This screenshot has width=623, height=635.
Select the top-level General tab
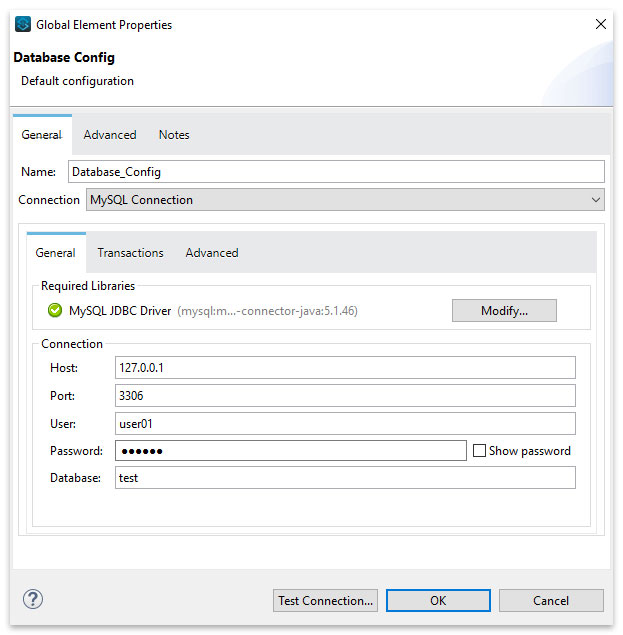(x=42, y=135)
